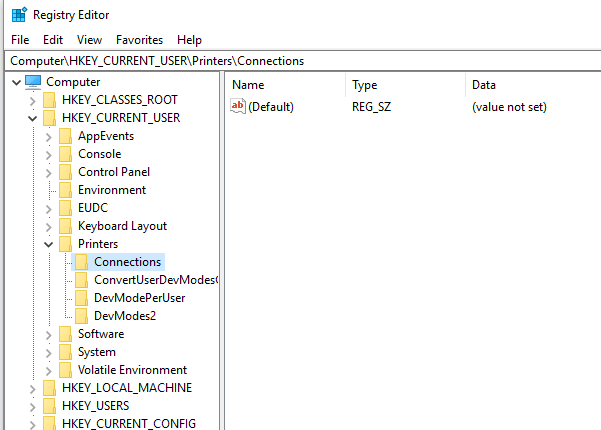Expand HKEY_CURRENT_CONFIG key

pos(33,425)
